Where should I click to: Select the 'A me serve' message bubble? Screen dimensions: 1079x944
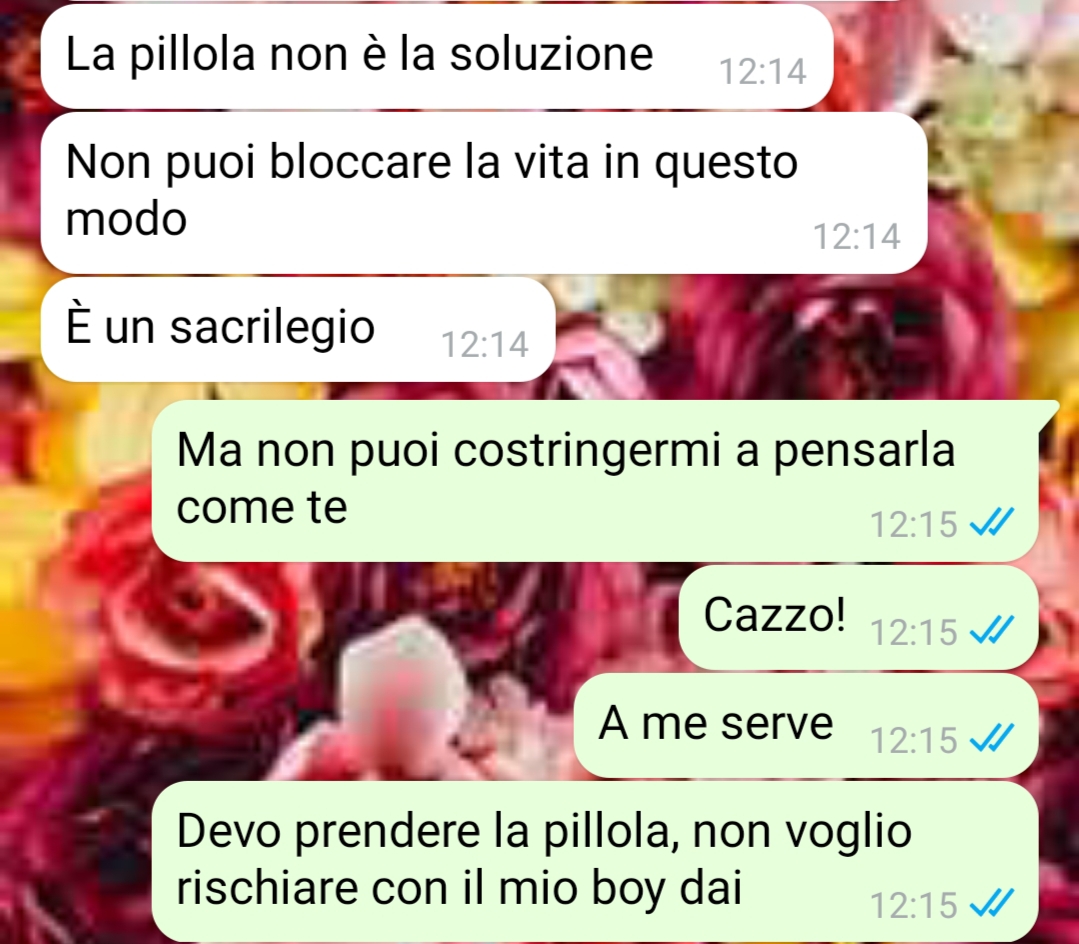[806, 725]
